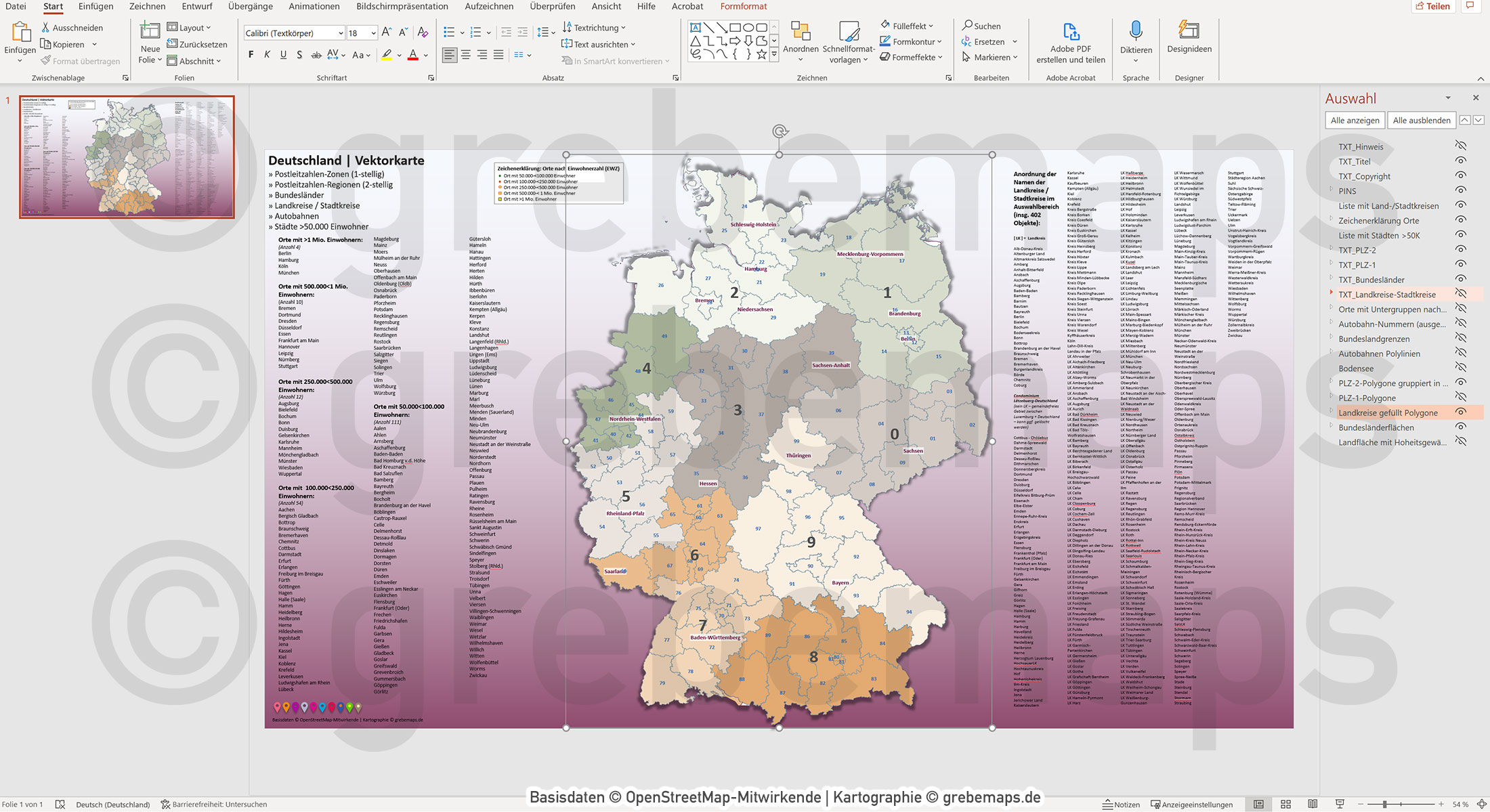1490x812 pixels.
Task: Hide the TXT_Titel layer
Action: (x=1460, y=161)
